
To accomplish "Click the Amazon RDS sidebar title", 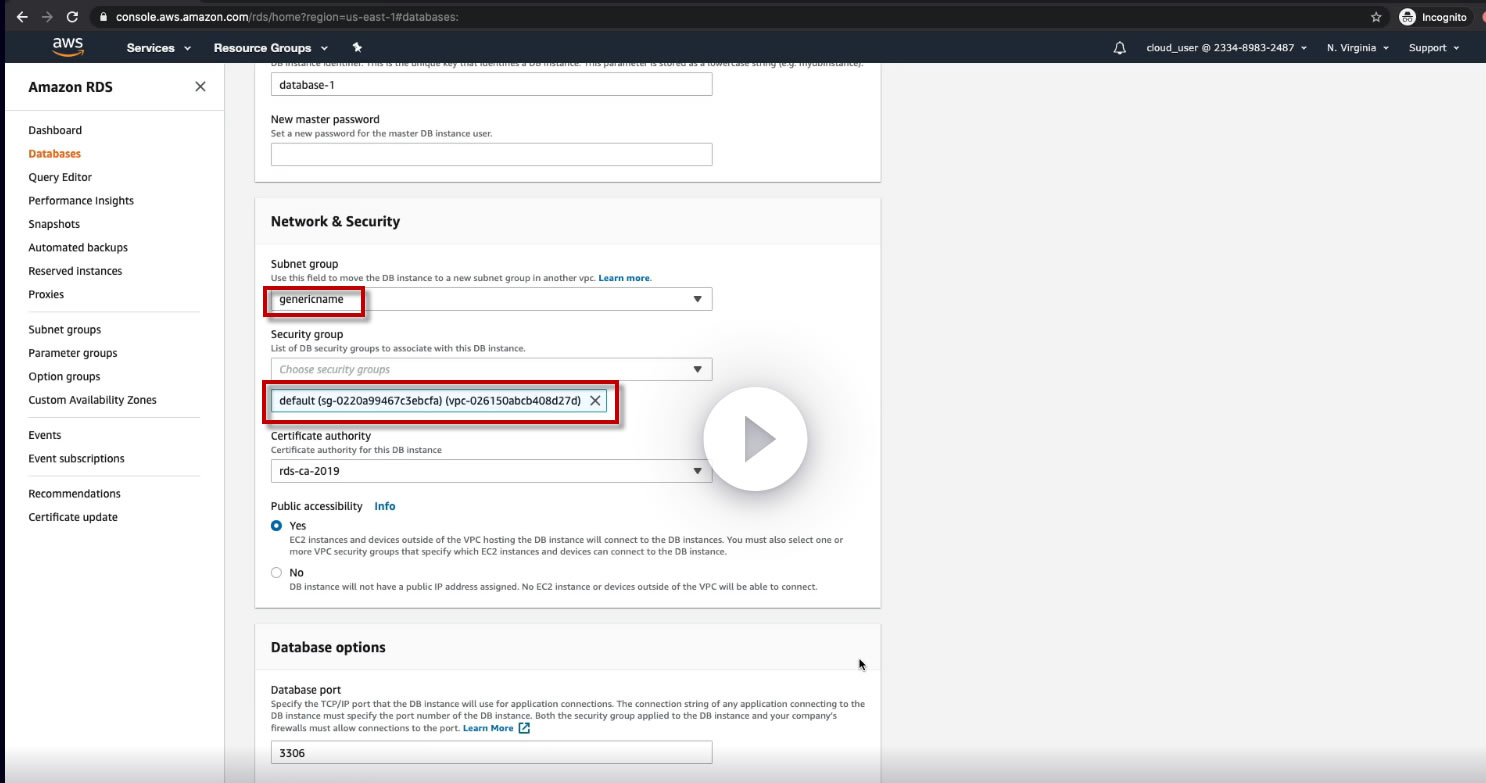I will (x=70, y=87).
